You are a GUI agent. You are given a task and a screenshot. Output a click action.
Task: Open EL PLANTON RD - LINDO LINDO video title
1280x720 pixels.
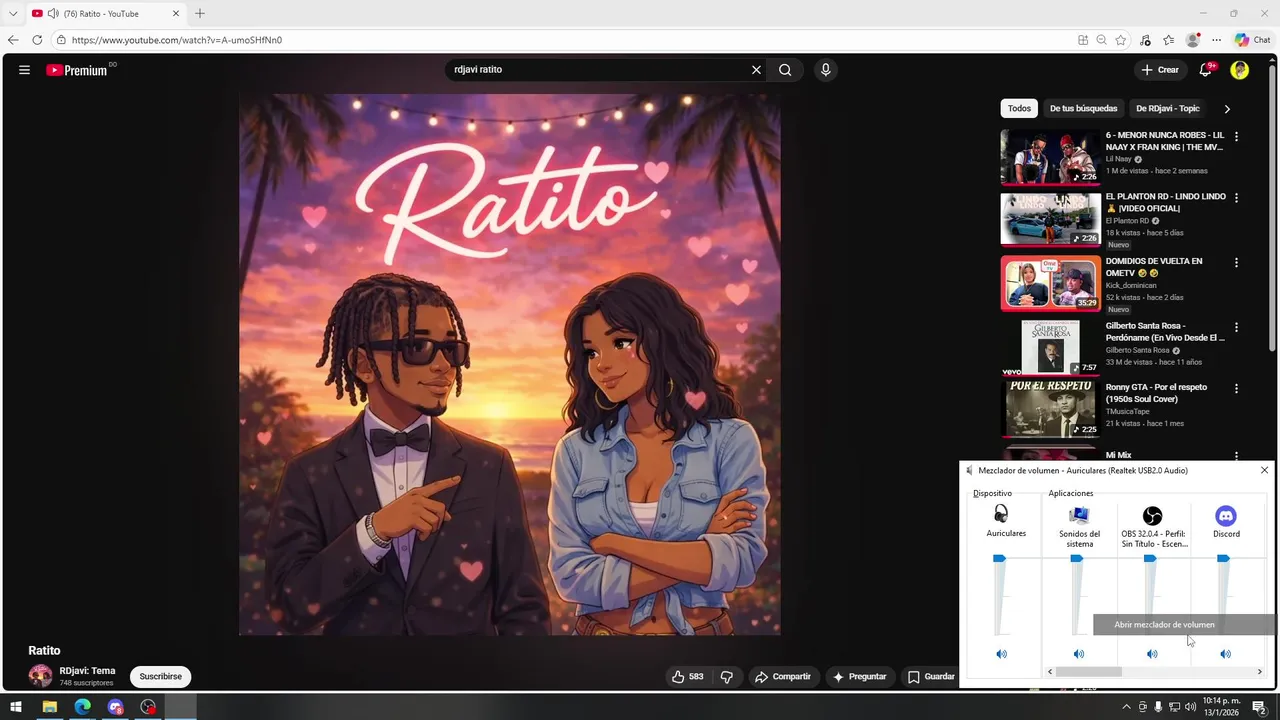click(x=1165, y=202)
